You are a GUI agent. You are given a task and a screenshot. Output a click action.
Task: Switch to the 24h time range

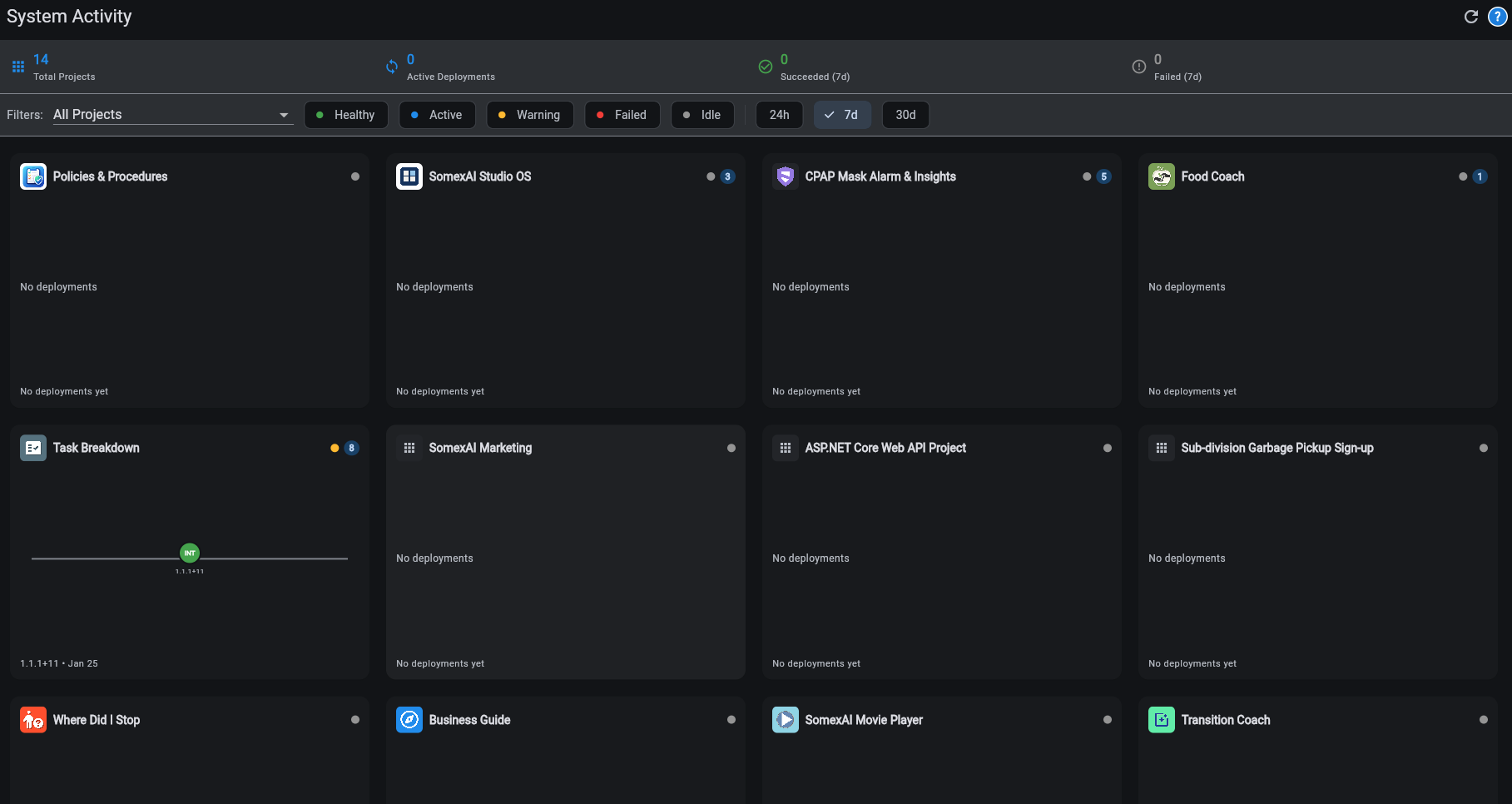point(778,115)
